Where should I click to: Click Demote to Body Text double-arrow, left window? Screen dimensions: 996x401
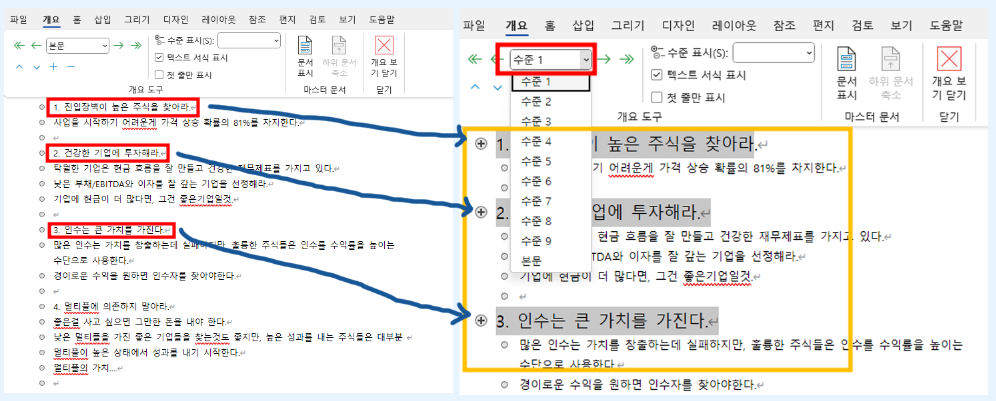pyautogui.click(x=136, y=45)
